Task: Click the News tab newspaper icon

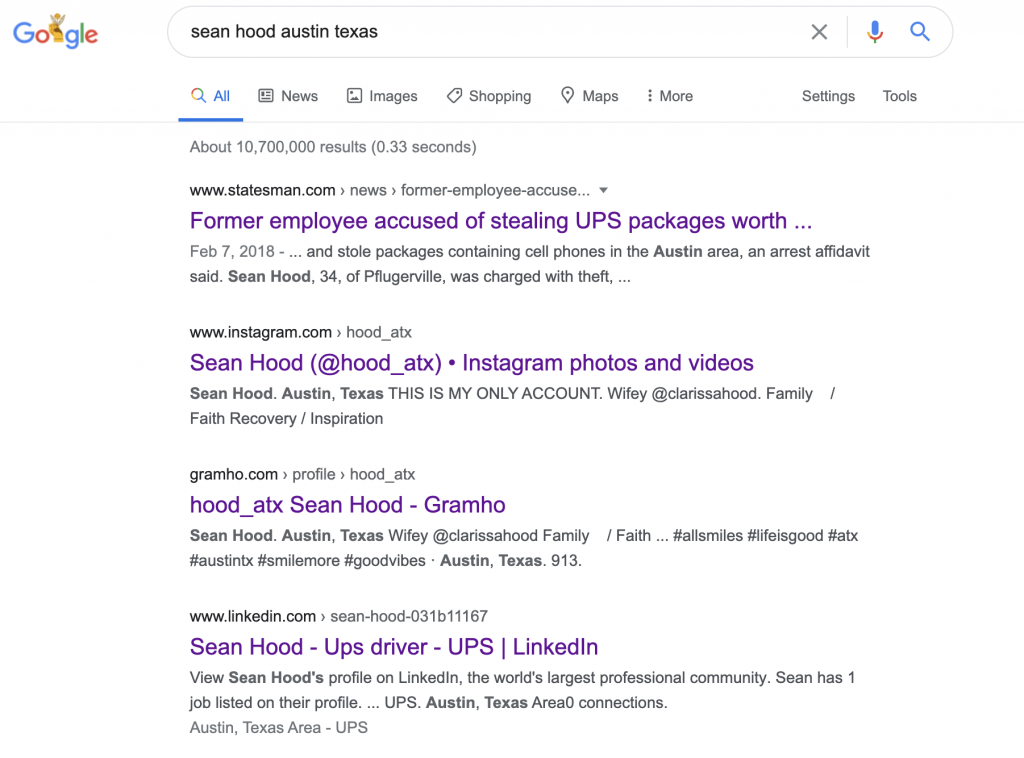Action: click(266, 96)
